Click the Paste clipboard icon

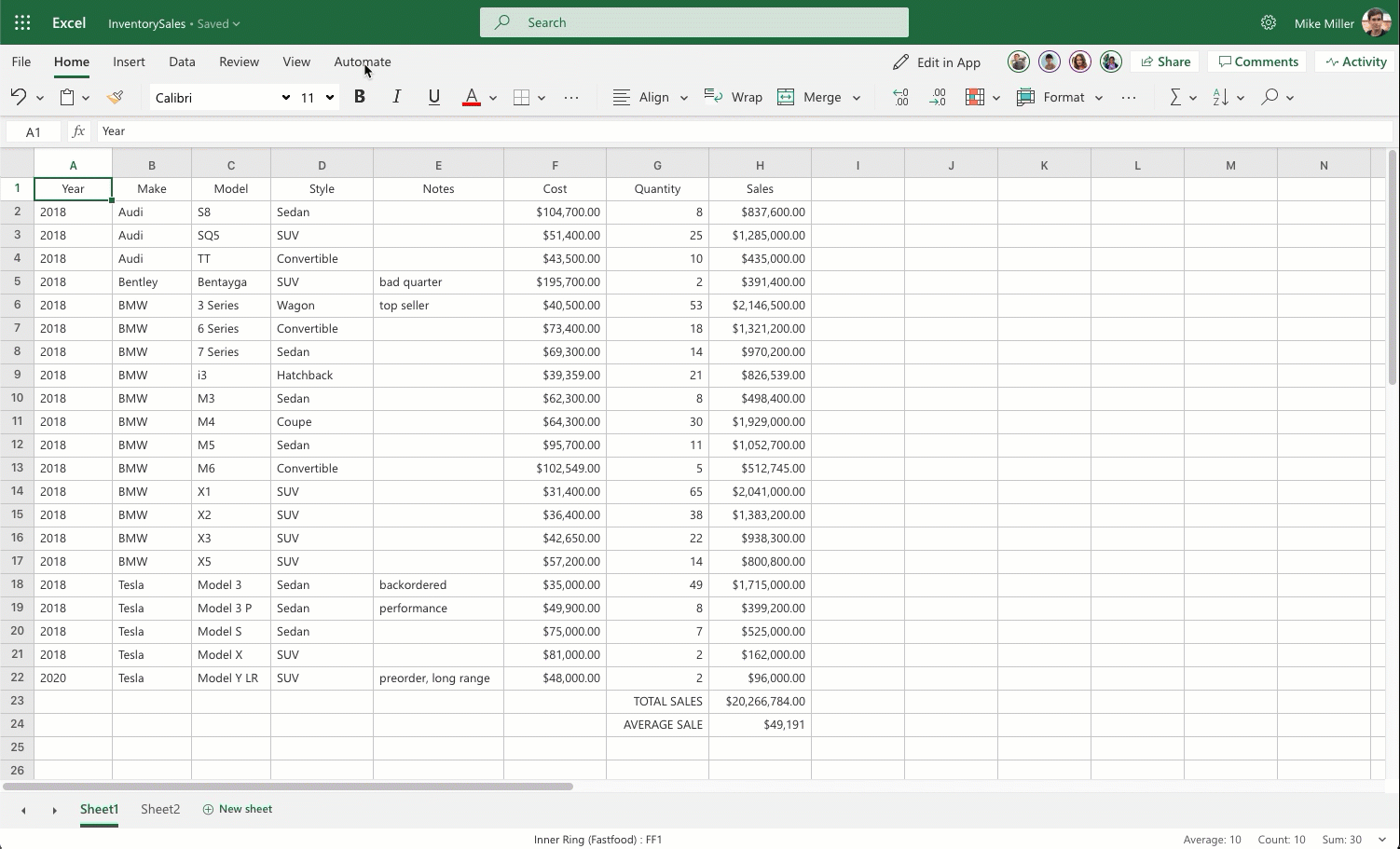(x=65, y=96)
